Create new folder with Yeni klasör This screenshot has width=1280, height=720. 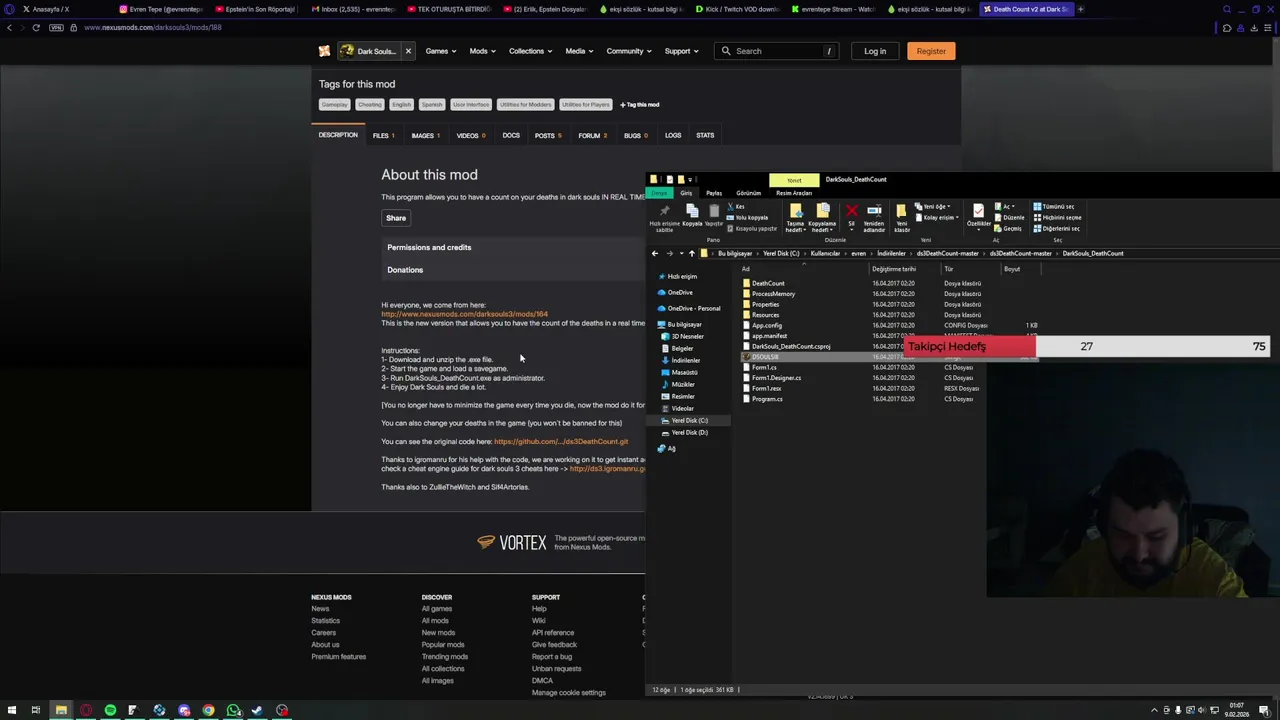(902, 218)
